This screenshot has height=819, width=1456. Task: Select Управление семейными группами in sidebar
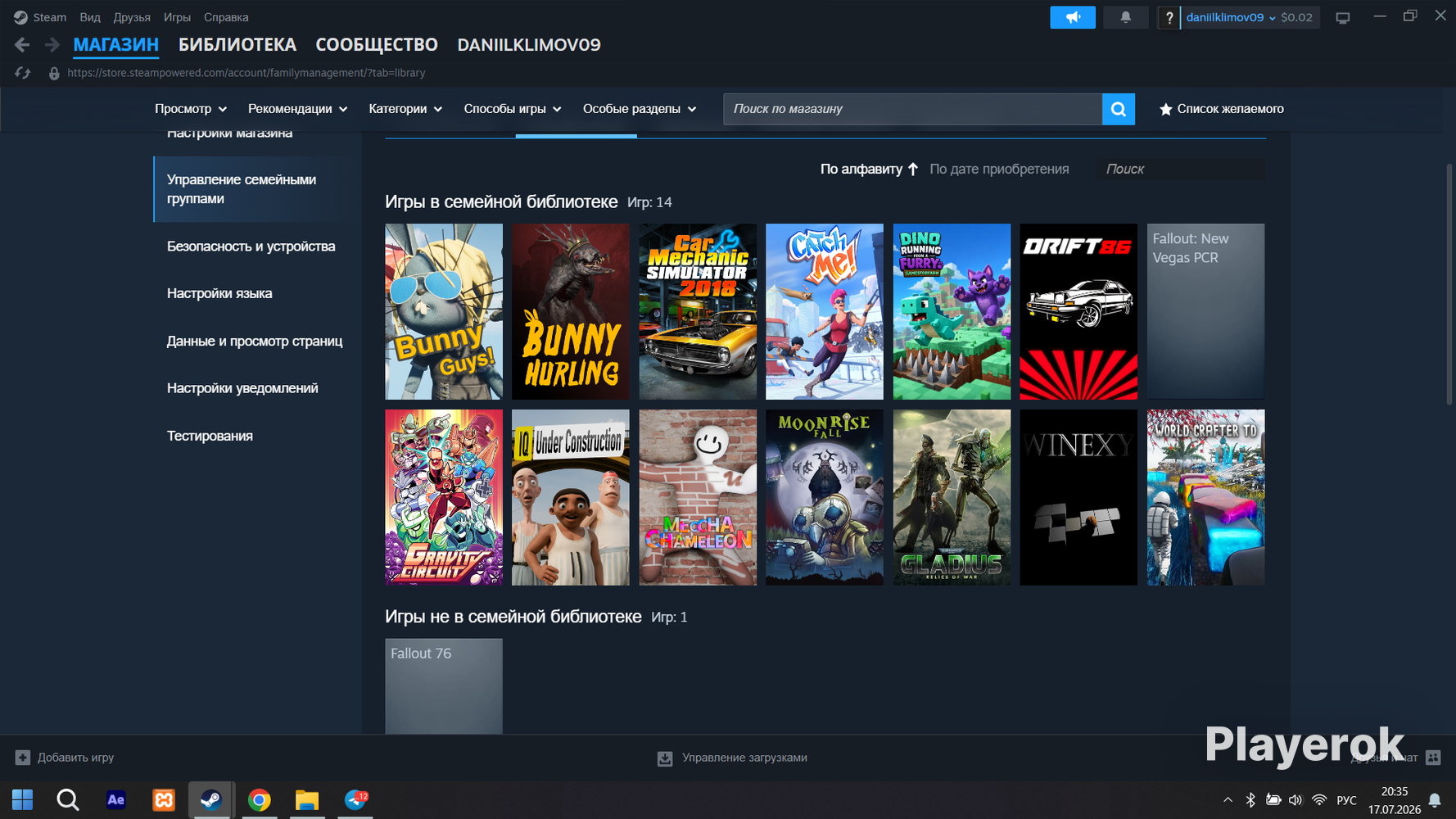point(257,189)
